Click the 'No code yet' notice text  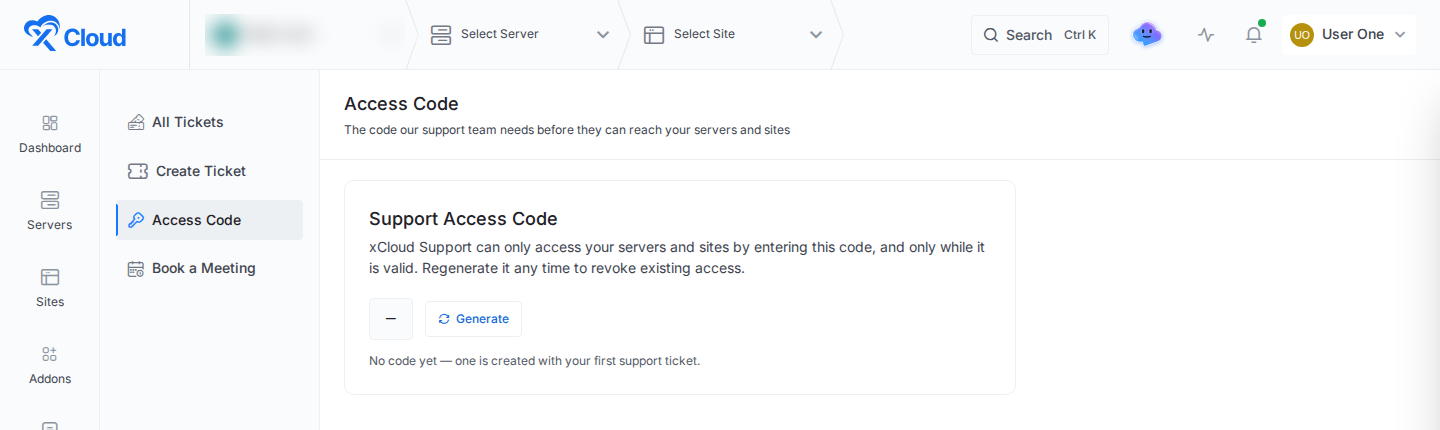[534, 361]
